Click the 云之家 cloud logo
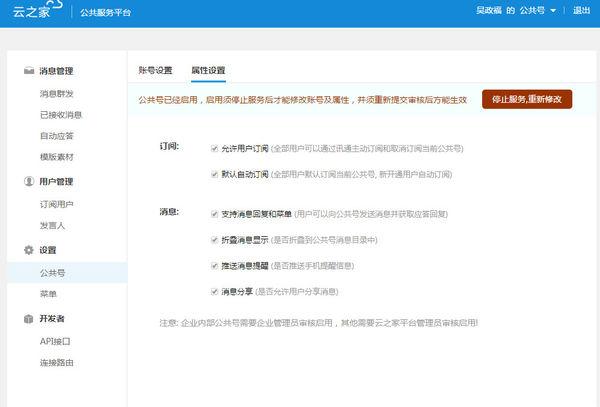The width and height of the screenshot is (600, 407). tap(37, 10)
